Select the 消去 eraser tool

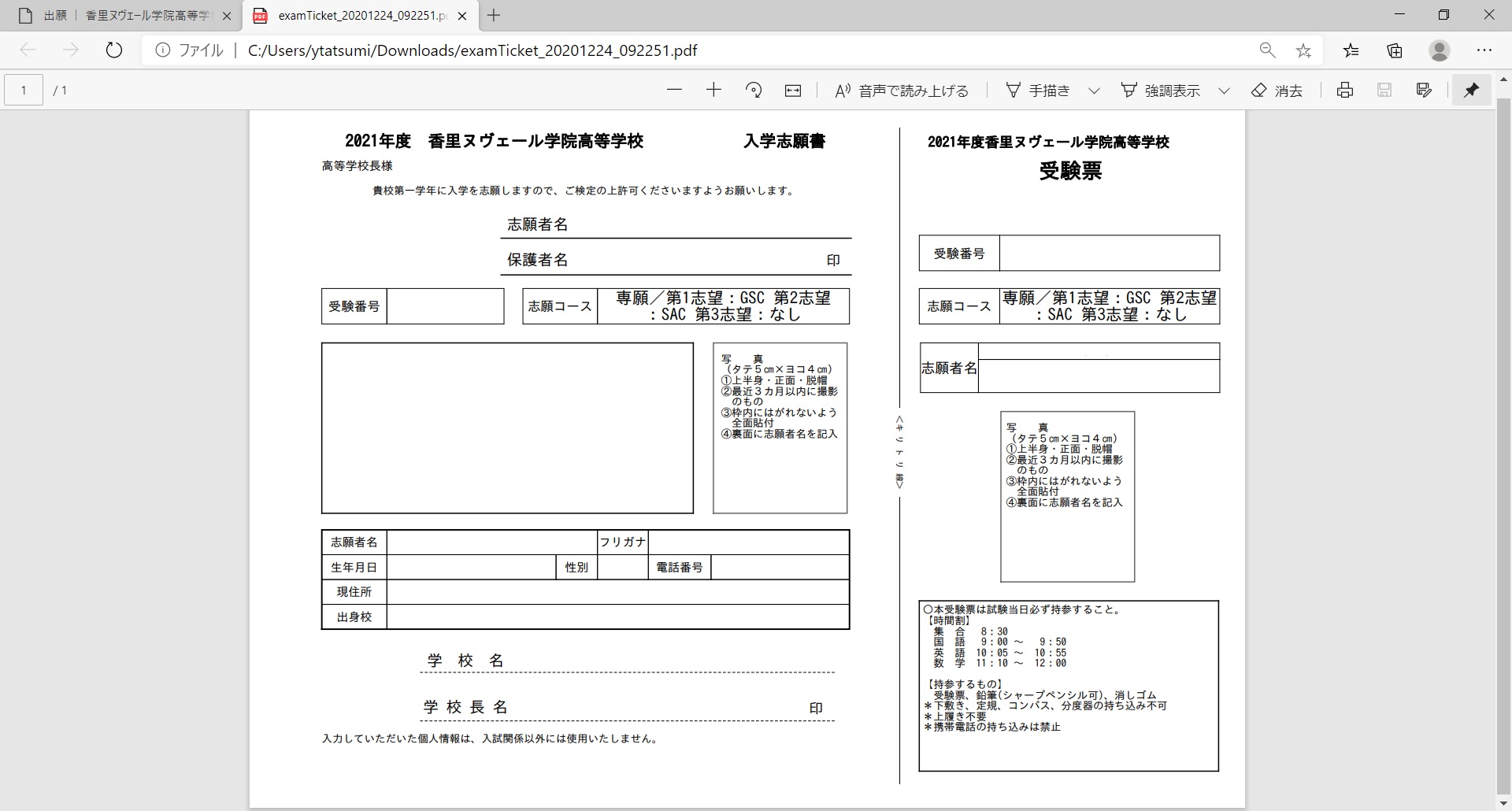(x=1277, y=91)
